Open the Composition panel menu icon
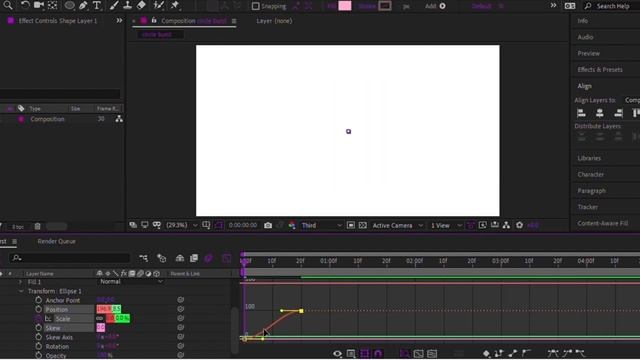The height and width of the screenshot is (360, 640). pyautogui.click(x=234, y=21)
